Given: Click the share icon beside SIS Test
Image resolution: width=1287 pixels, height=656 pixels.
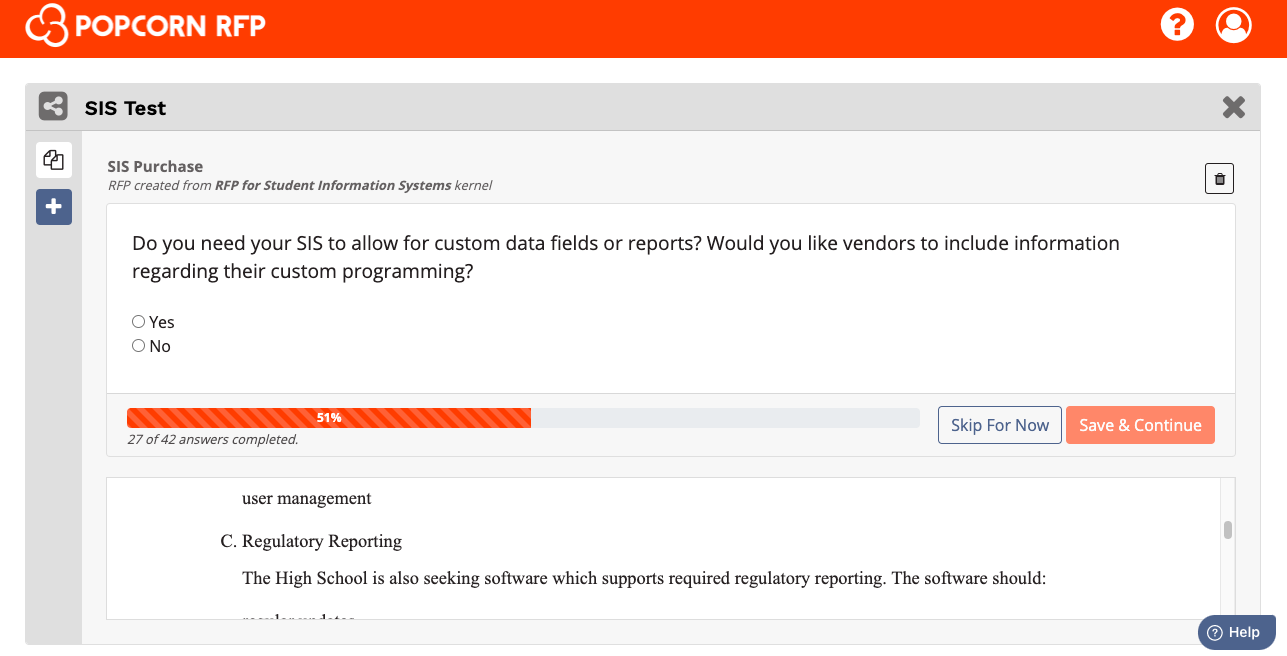Looking at the screenshot, I should [52, 107].
